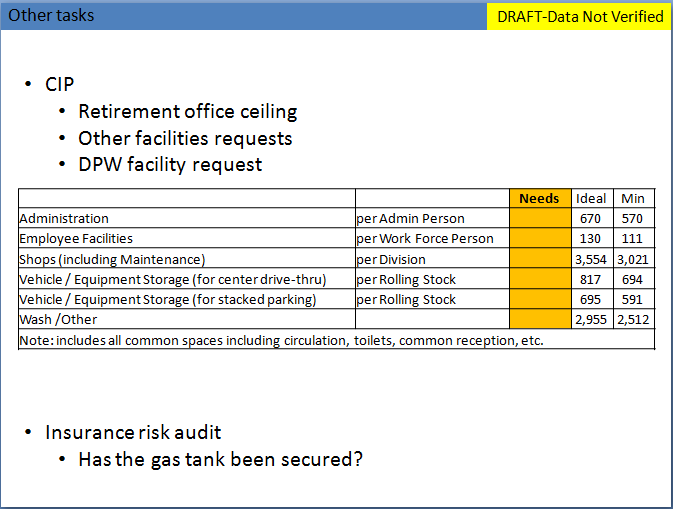Click the 'Ideal' column header
Image resolution: width=673 pixels, height=509 pixels.
click(591, 198)
